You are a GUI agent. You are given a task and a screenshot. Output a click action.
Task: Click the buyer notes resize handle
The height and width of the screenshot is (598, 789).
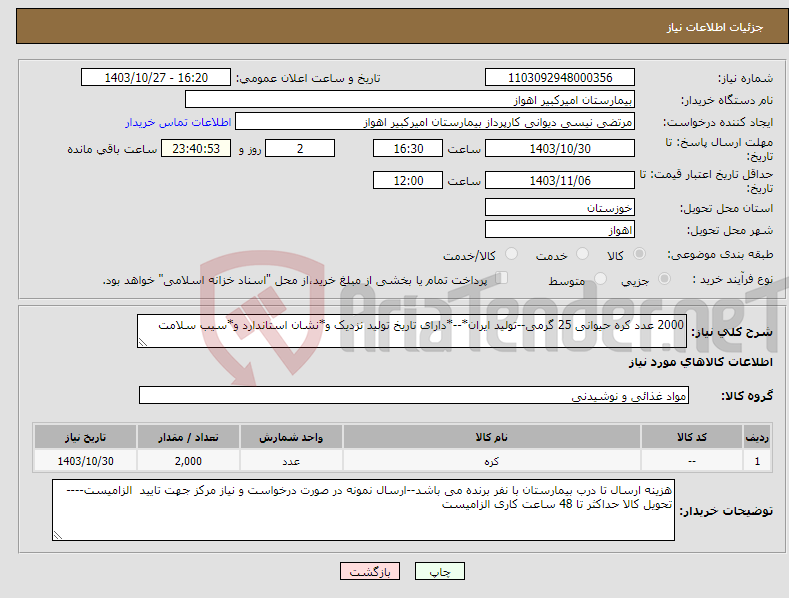click(x=58, y=535)
